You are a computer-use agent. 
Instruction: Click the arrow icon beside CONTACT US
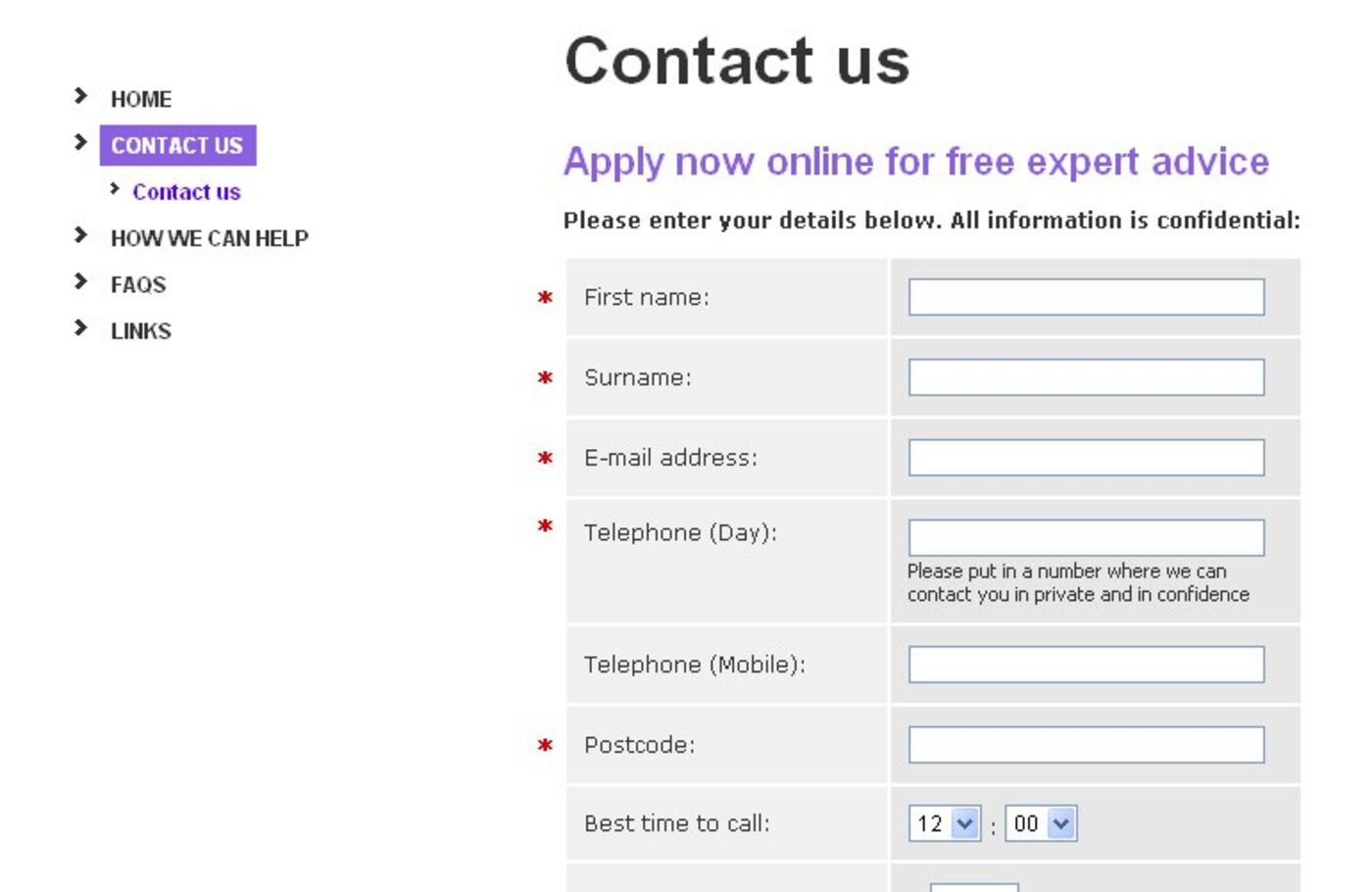coord(80,143)
